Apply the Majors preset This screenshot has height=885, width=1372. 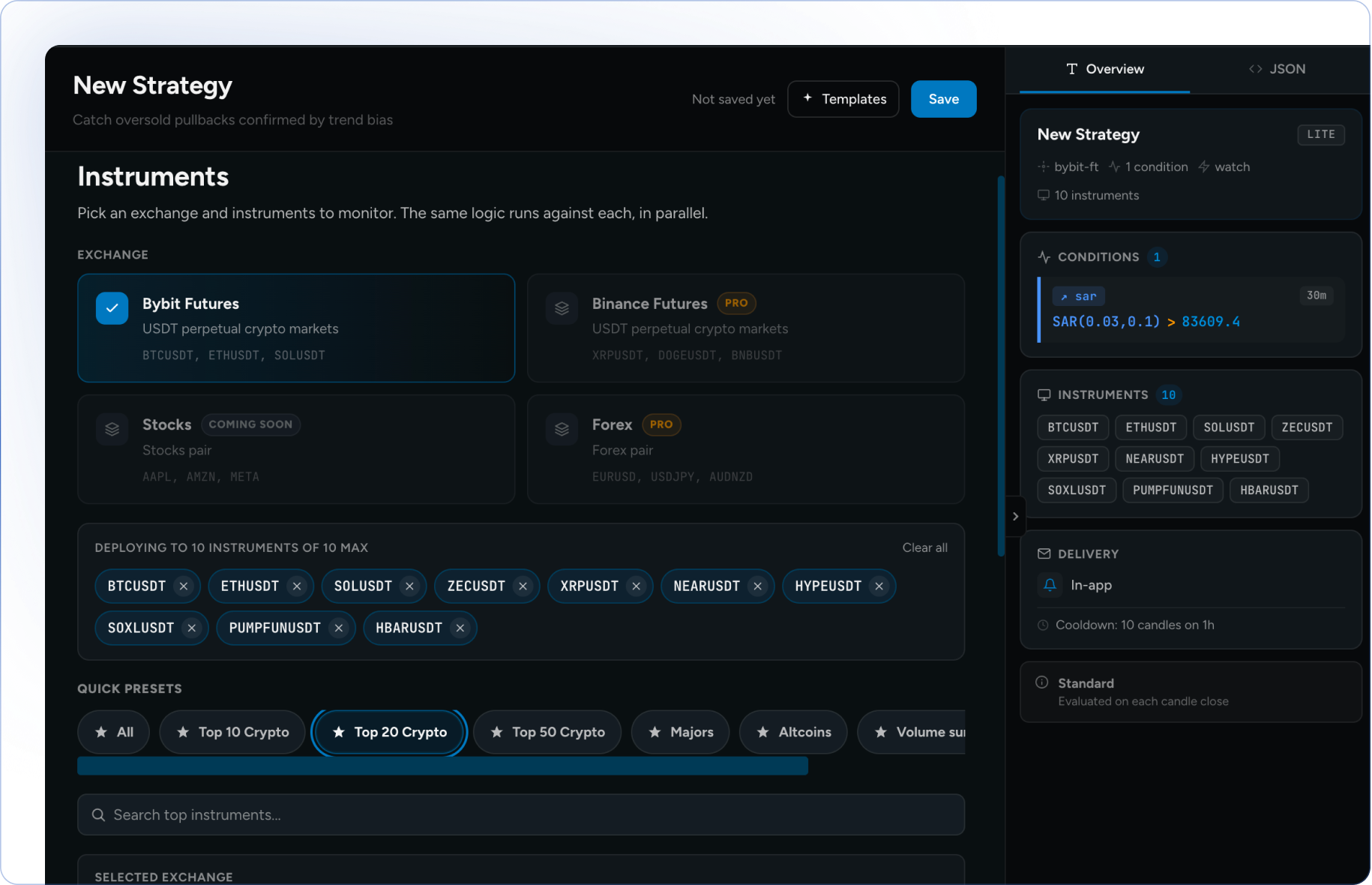point(681,732)
